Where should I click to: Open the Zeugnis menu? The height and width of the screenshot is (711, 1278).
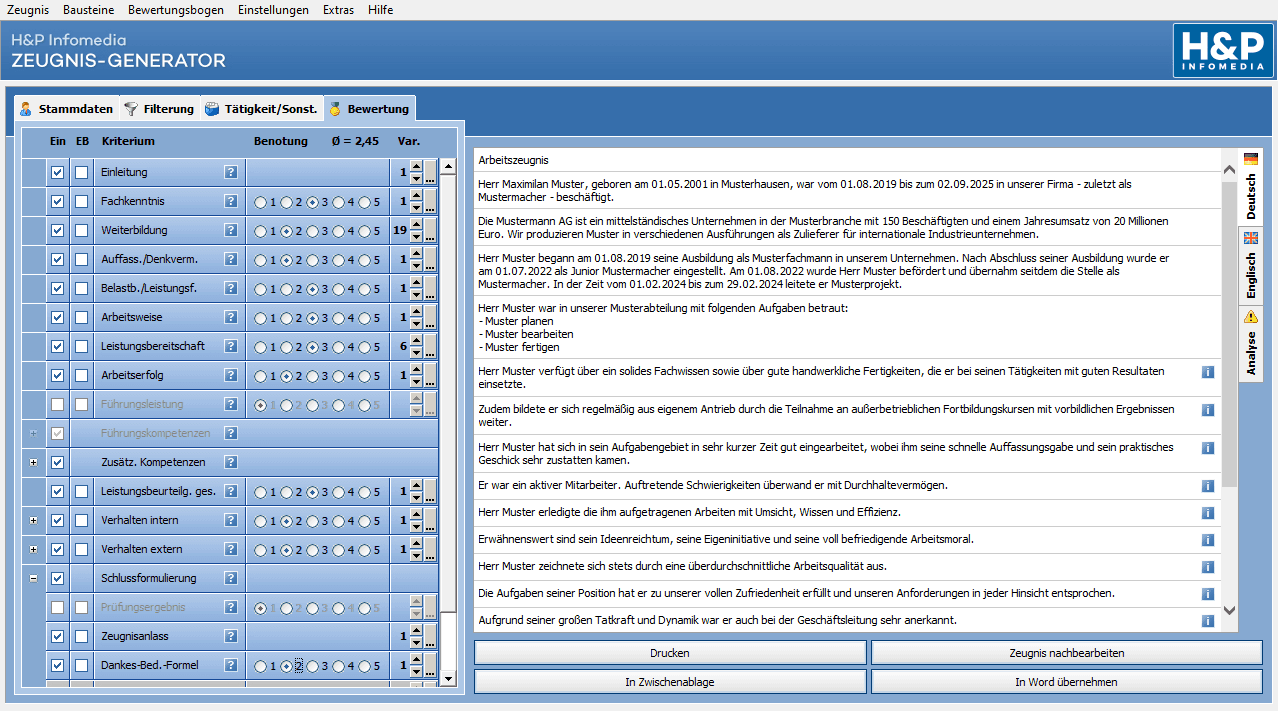28,9
